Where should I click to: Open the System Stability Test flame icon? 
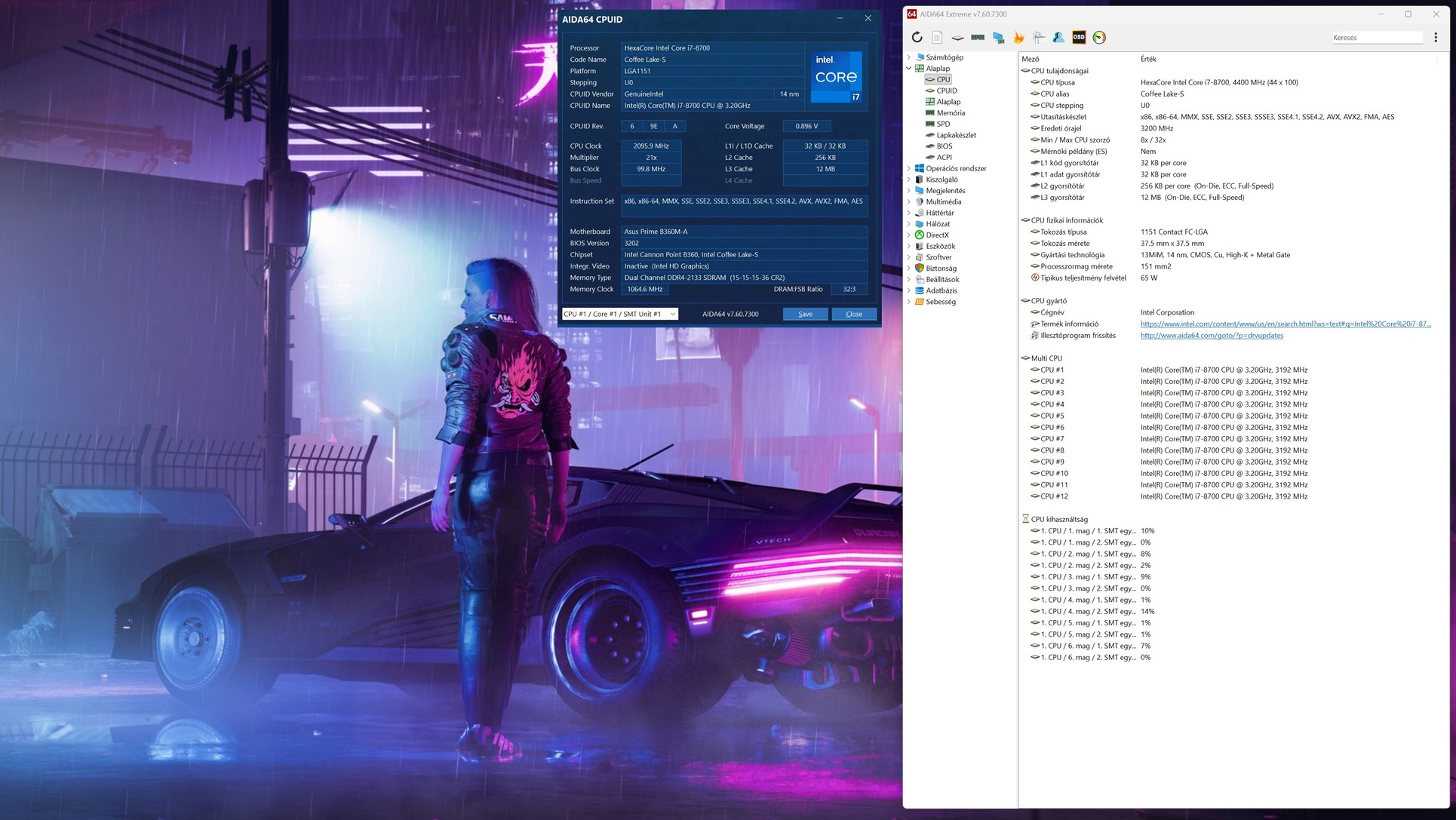1018,37
